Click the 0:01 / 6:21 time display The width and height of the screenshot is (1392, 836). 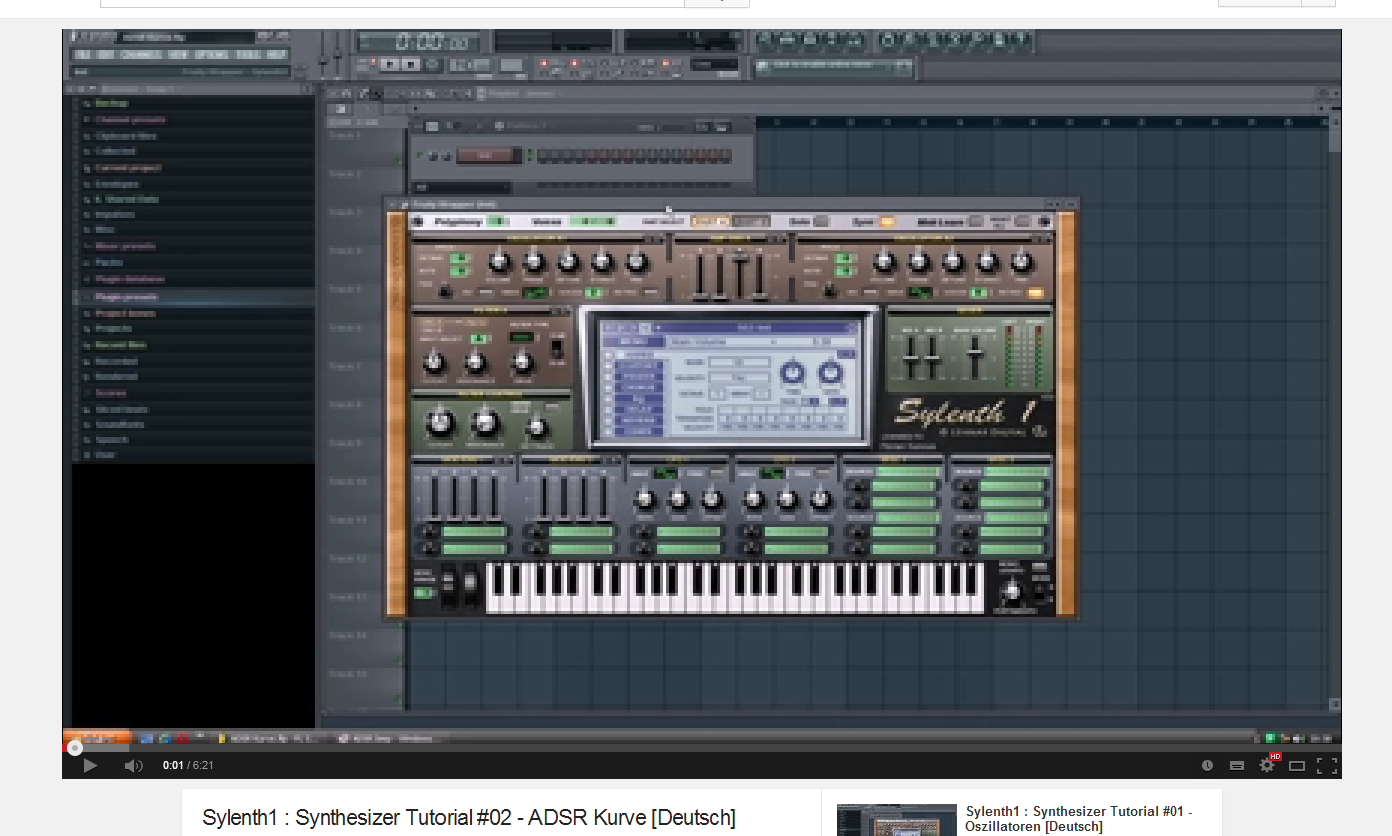pos(188,766)
